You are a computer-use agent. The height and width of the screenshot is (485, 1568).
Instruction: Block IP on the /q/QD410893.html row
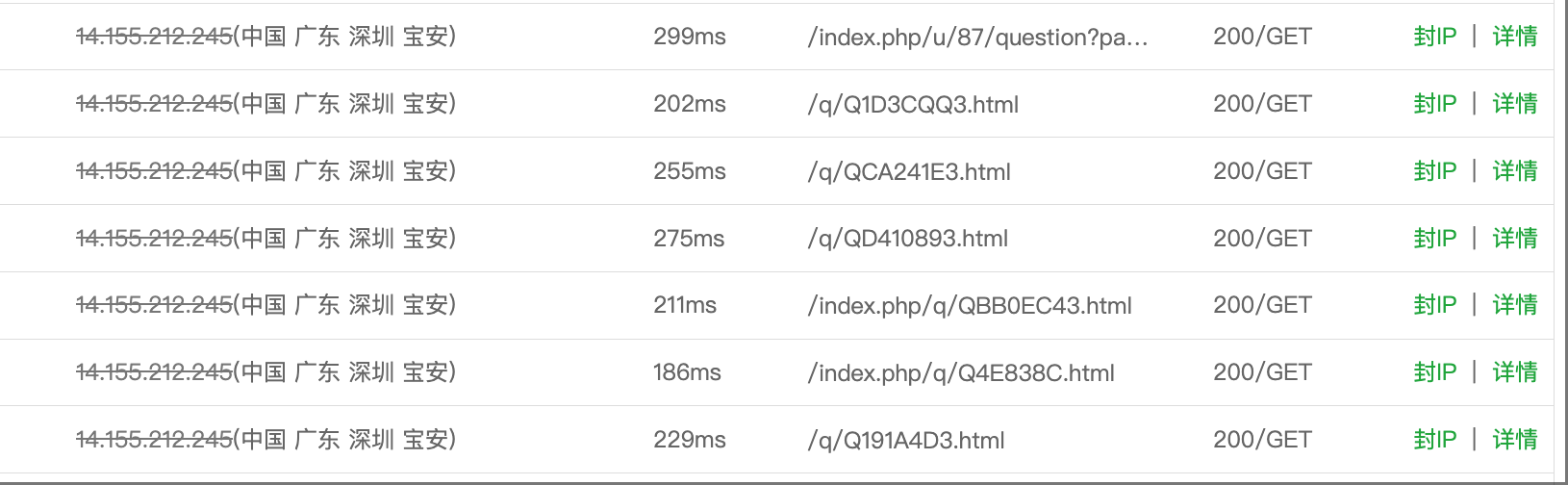pyautogui.click(x=1434, y=239)
